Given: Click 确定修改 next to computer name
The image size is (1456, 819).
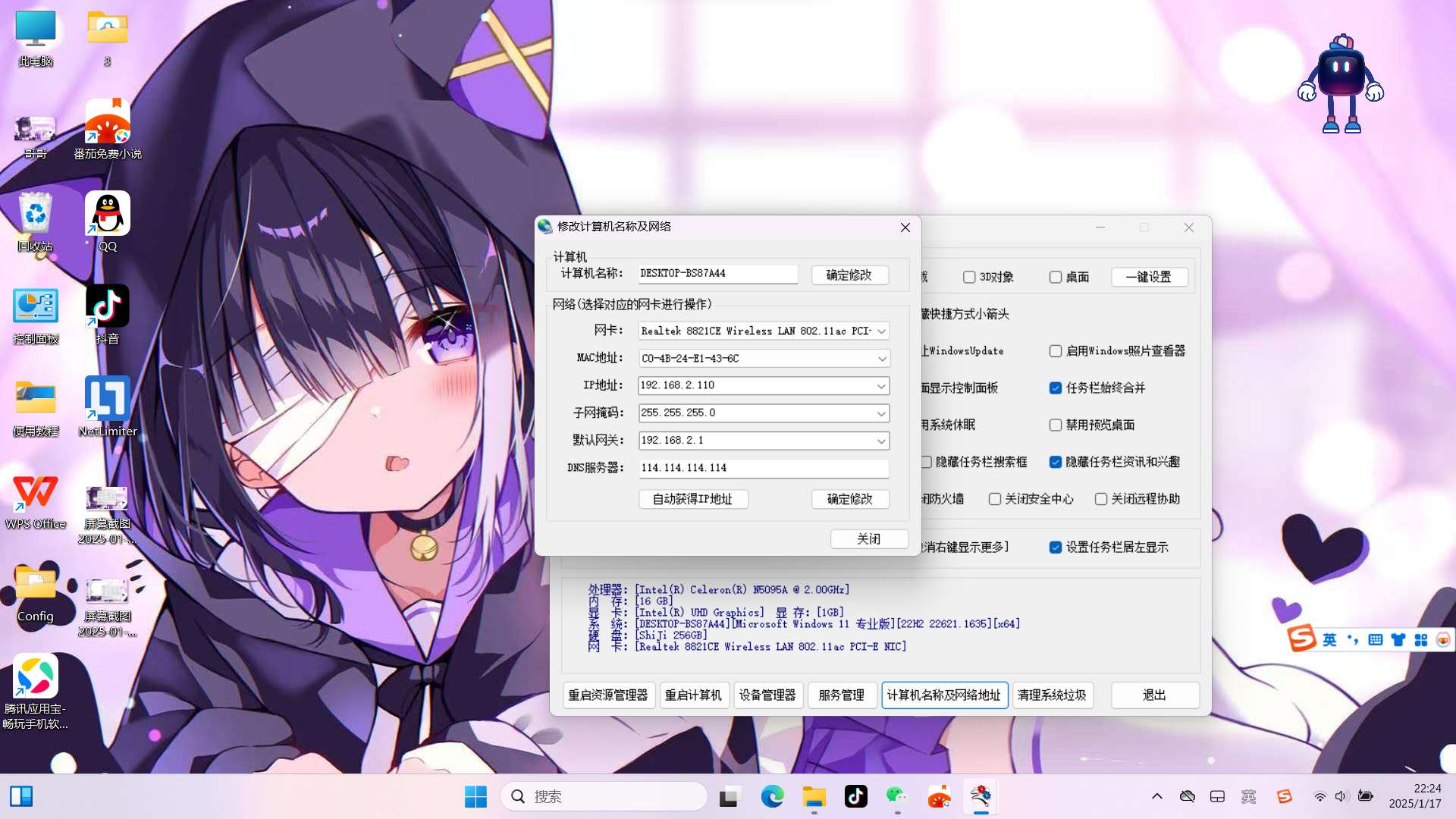Looking at the screenshot, I should pos(849,275).
